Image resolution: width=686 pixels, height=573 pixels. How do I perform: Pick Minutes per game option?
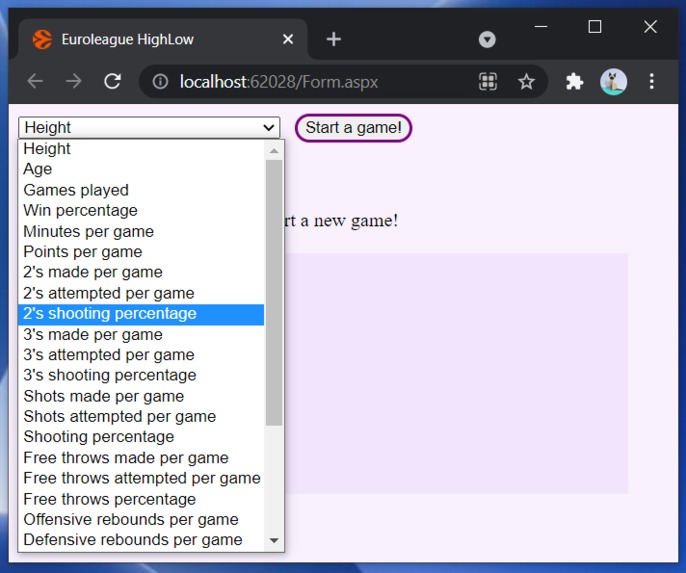(141, 231)
